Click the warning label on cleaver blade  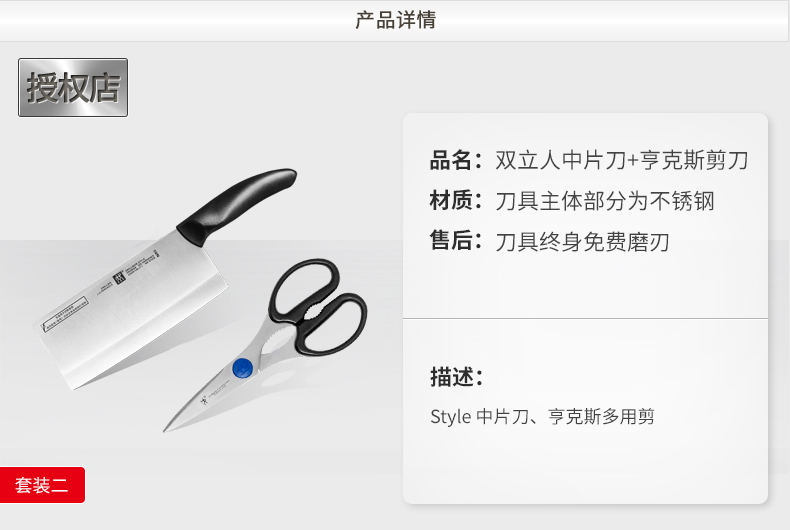click(64, 315)
